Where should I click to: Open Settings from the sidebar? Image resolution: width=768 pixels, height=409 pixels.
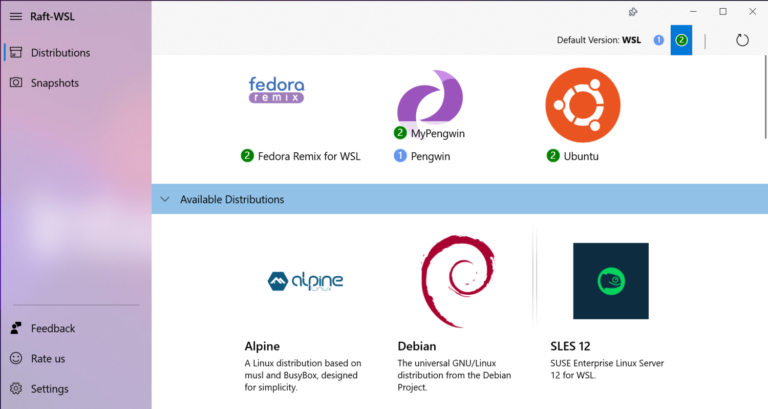49,389
